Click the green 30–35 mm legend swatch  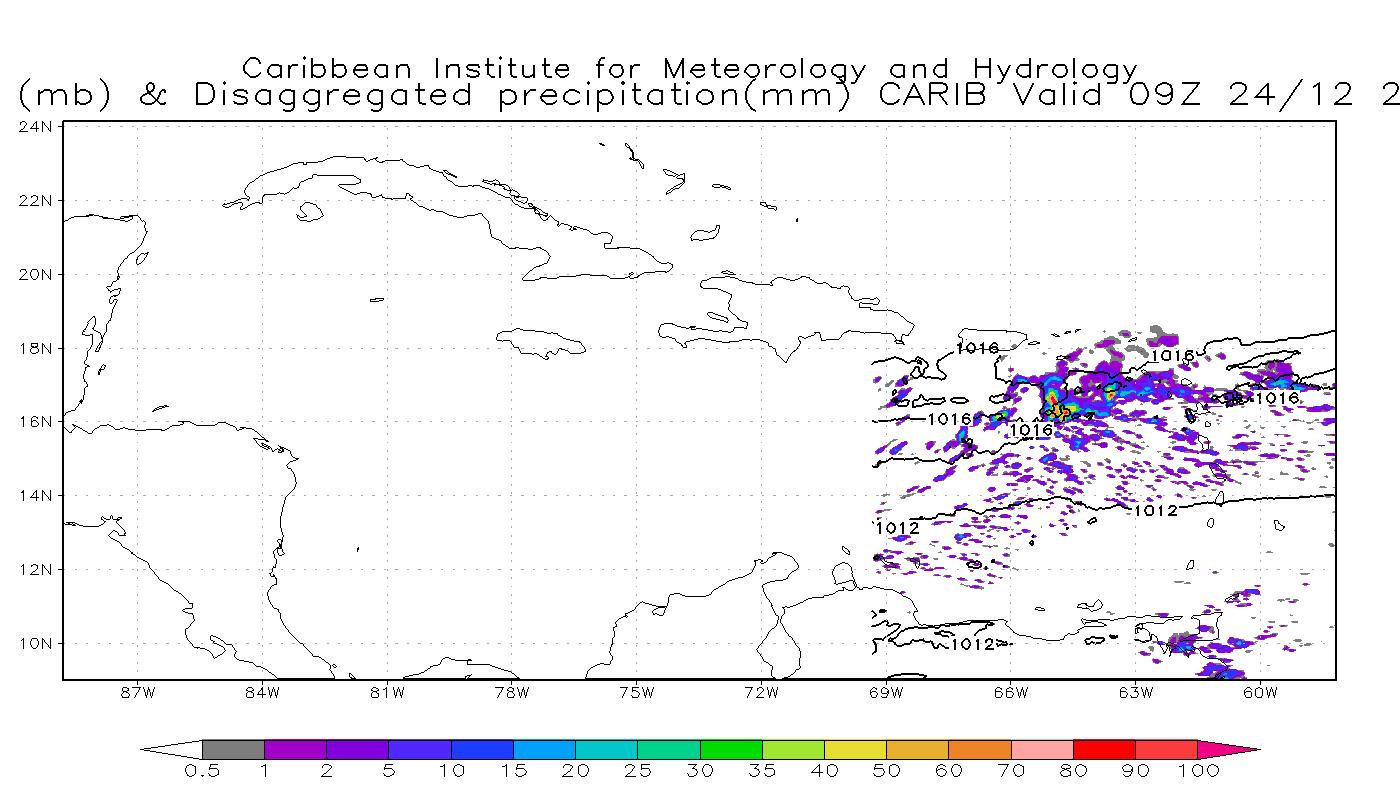coord(730,749)
